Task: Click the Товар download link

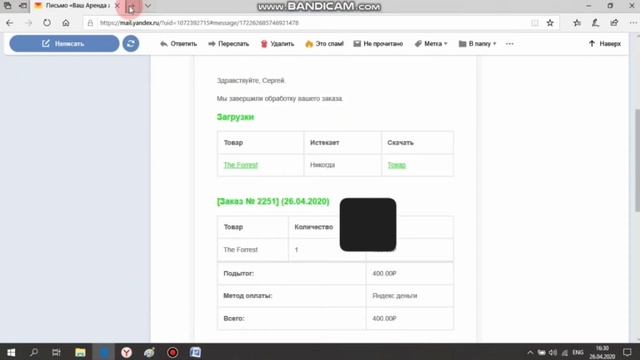Action: 397,165
